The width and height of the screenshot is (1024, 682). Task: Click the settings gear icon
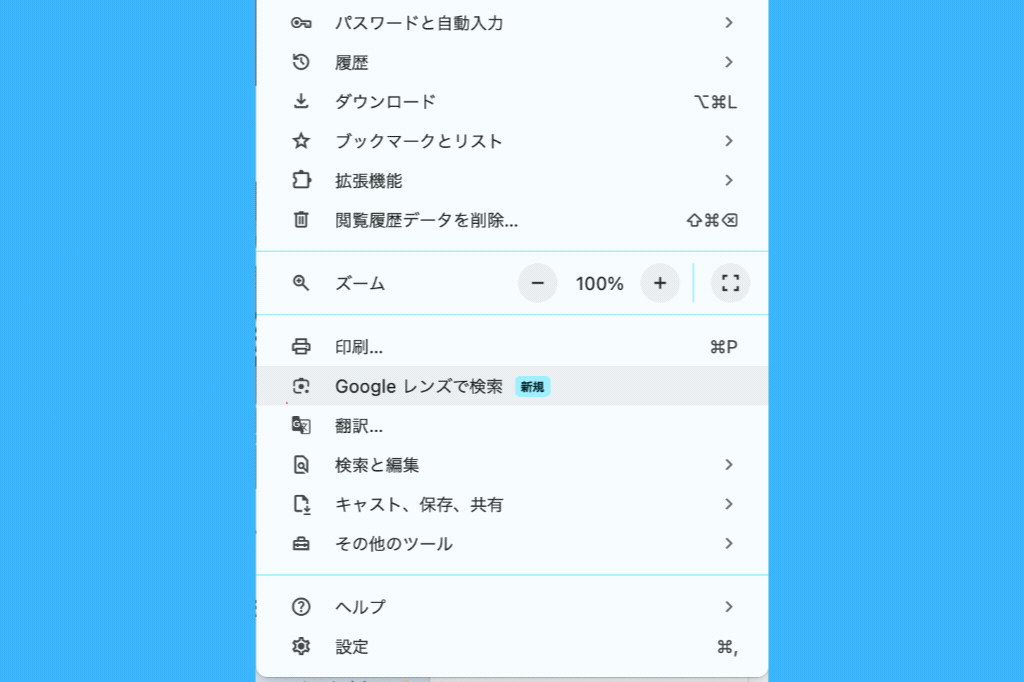click(301, 647)
